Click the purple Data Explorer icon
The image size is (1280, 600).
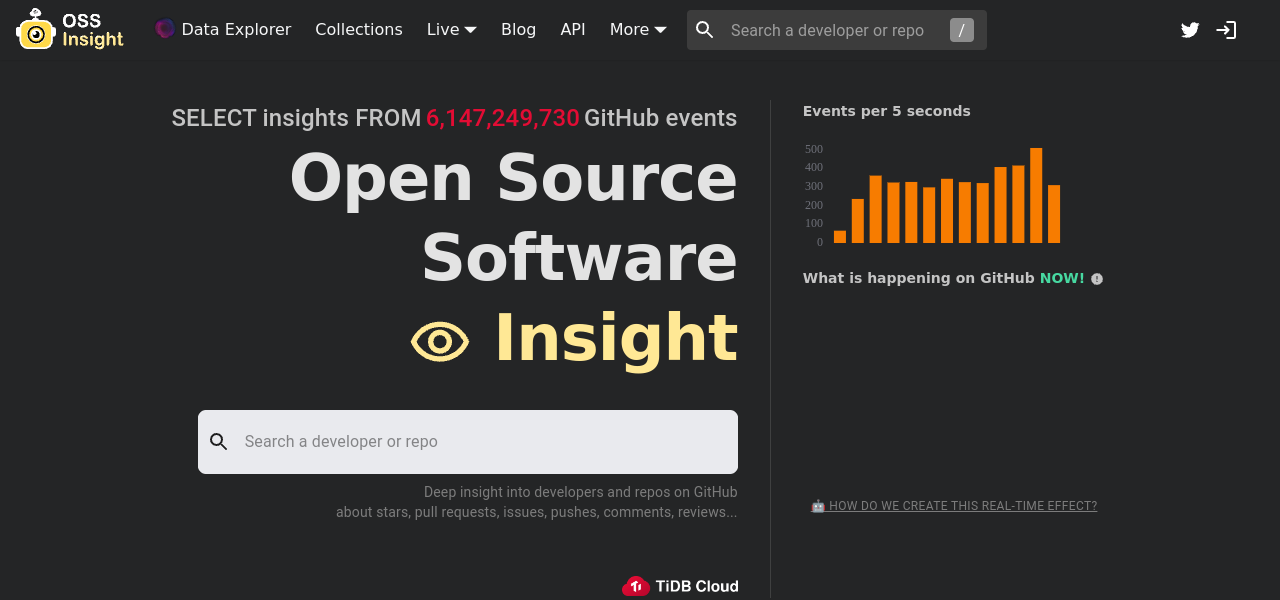click(165, 29)
